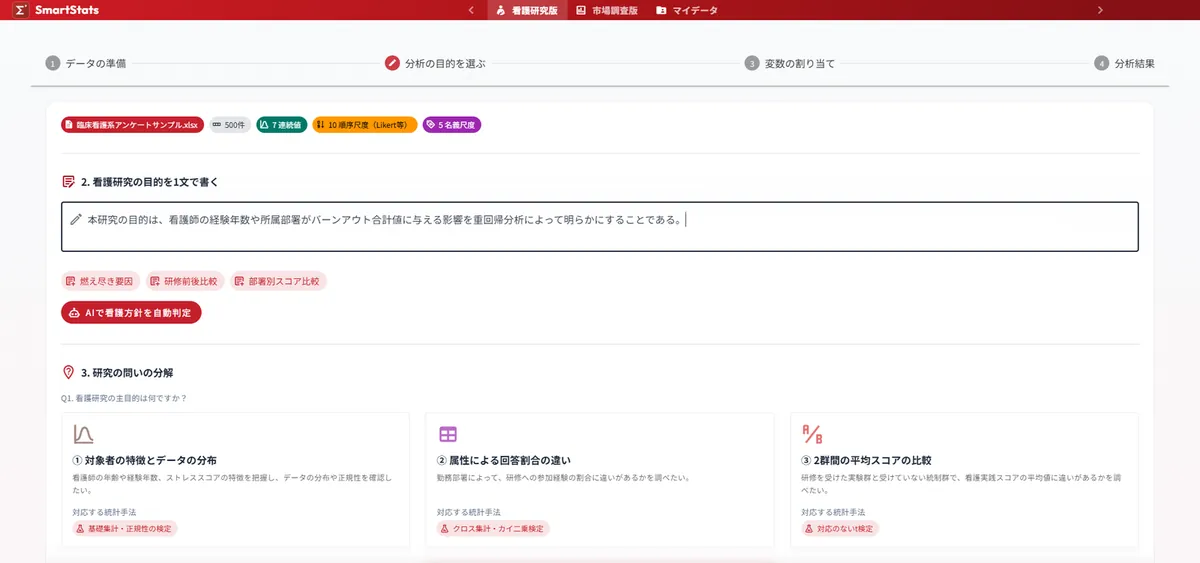
Task: Go to step 4 分析結果
Action: [1124, 63]
